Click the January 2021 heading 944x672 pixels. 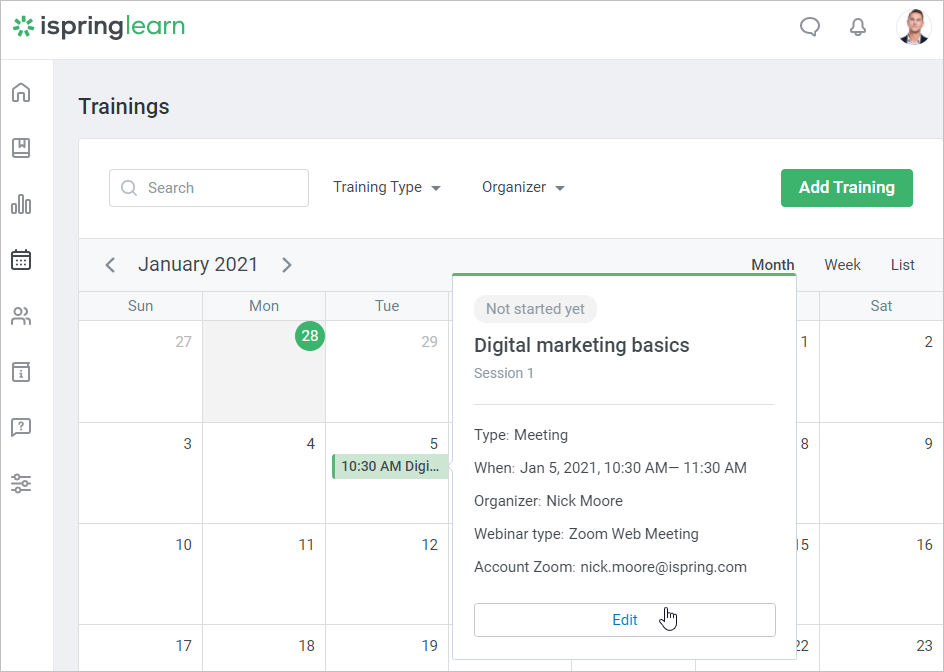click(198, 264)
